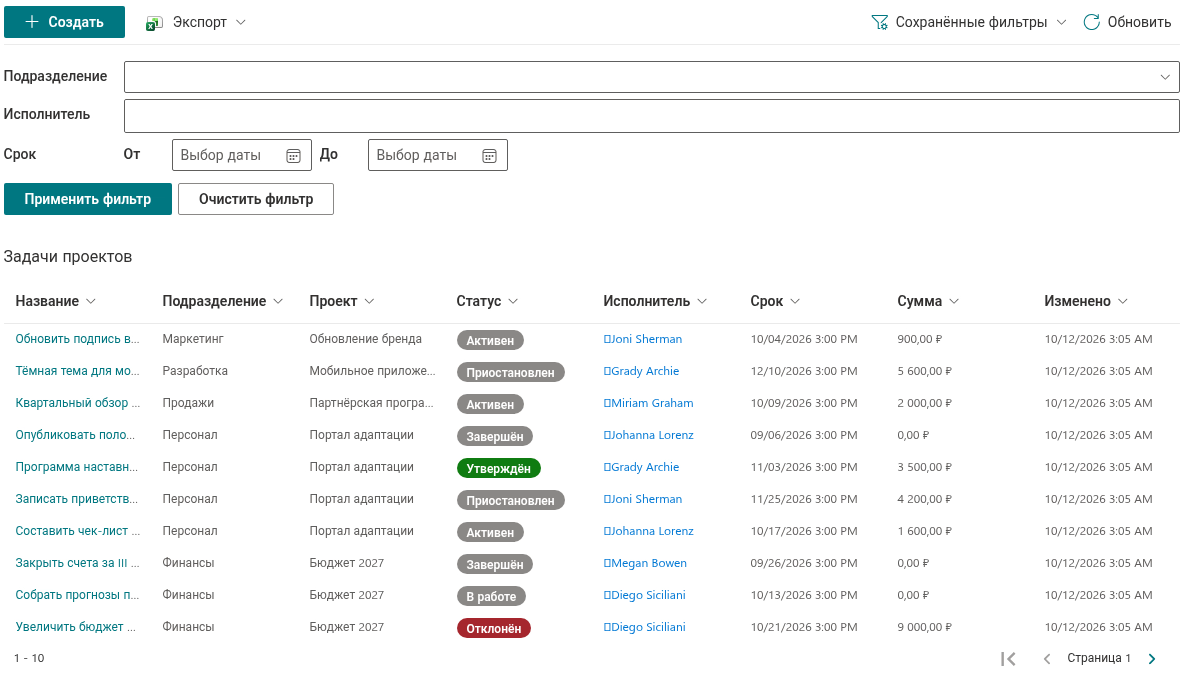
Task: Click the 5 600,00 ₽ amount cell
Action: (x=924, y=371)
